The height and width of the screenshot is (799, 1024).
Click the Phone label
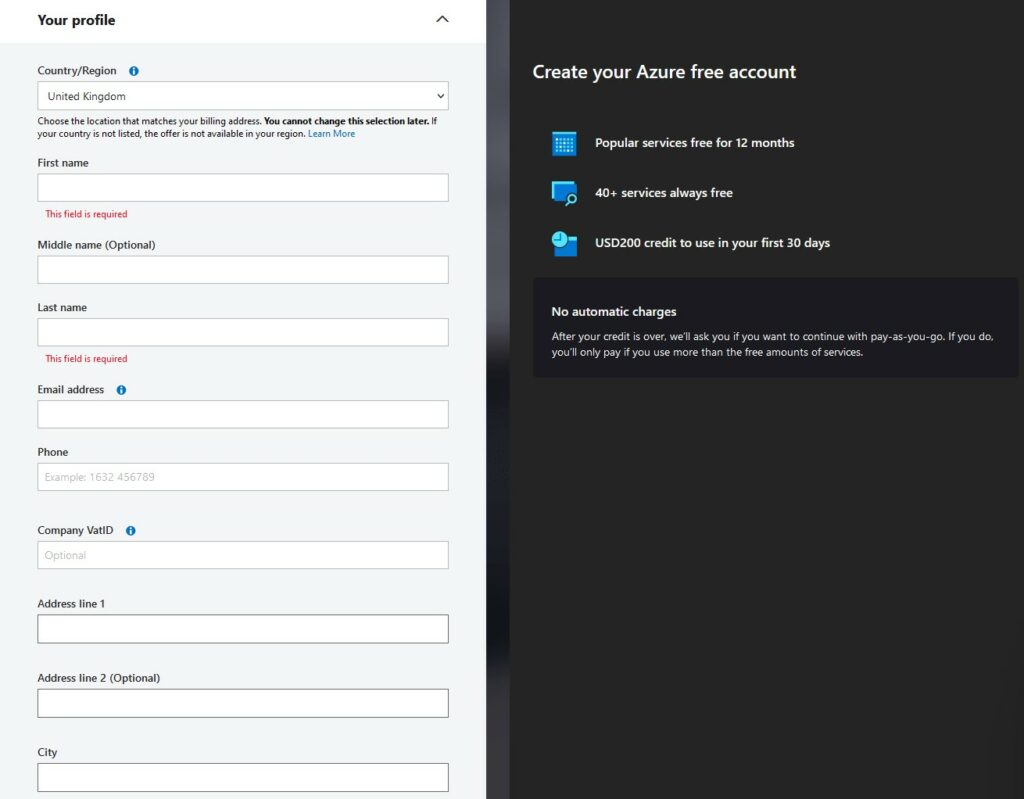click(53, 452)
